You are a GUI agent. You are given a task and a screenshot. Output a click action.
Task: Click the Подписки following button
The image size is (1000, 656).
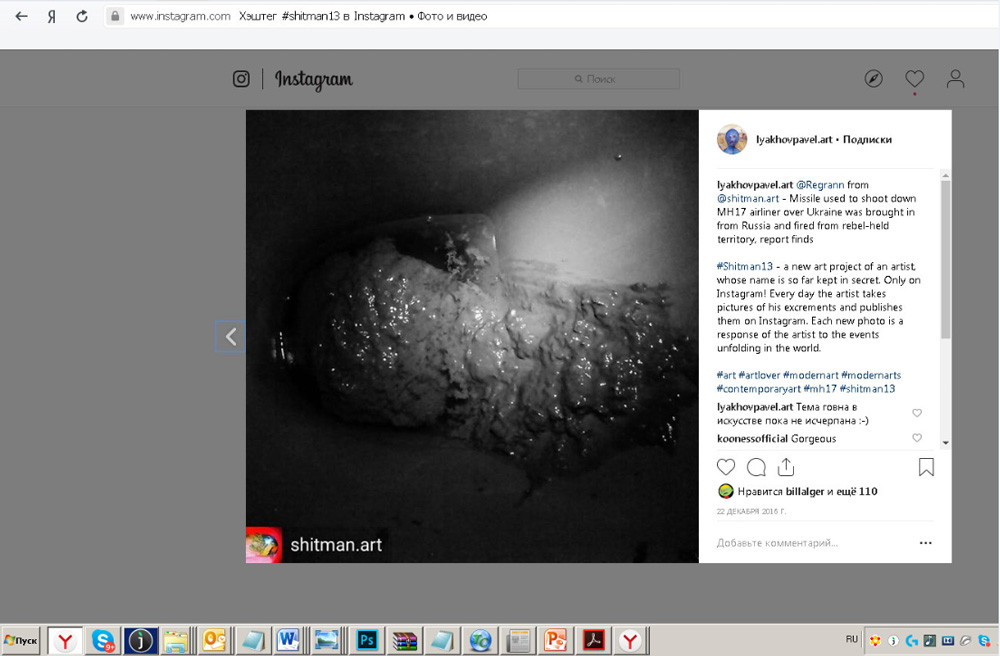pyautogui.click(x=867, y=140)
